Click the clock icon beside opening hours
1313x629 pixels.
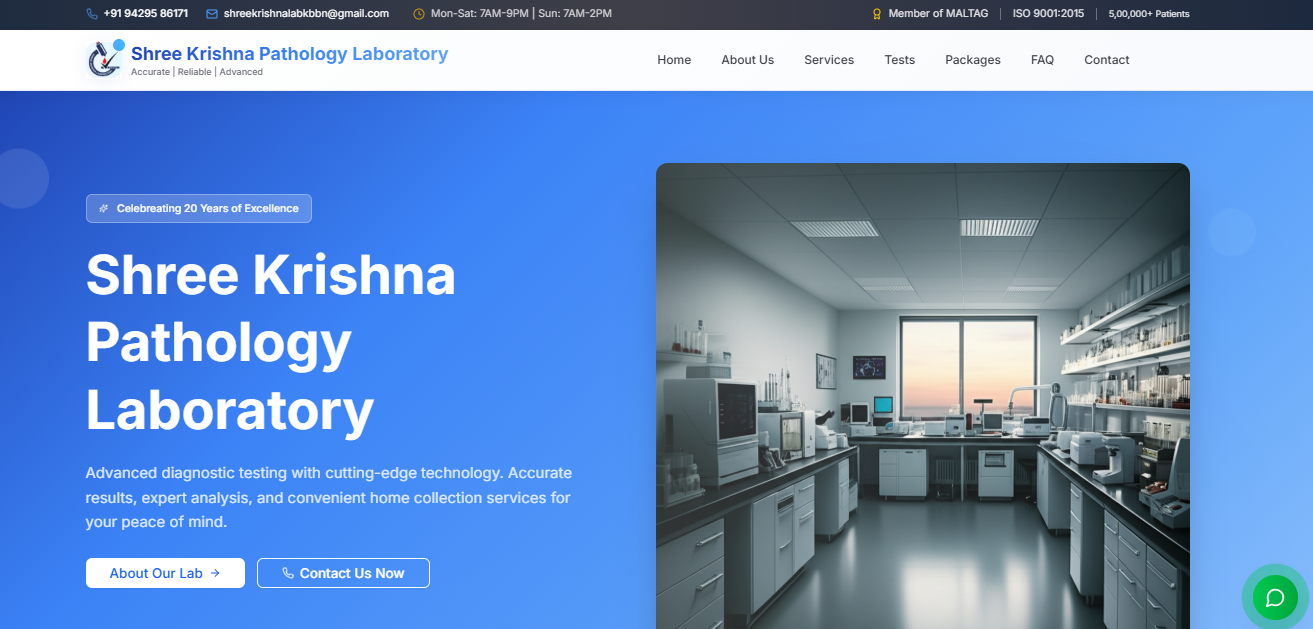419,14
